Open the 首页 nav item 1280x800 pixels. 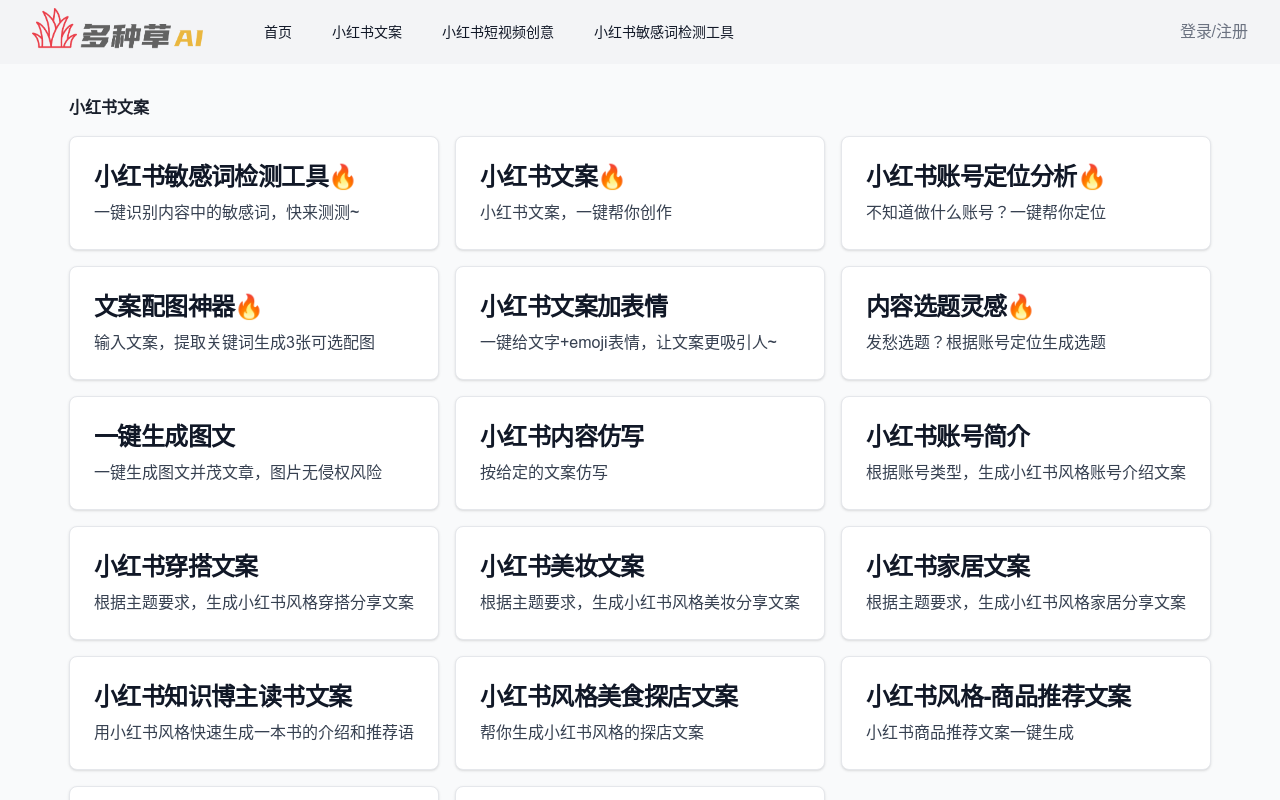coord(278,32)
